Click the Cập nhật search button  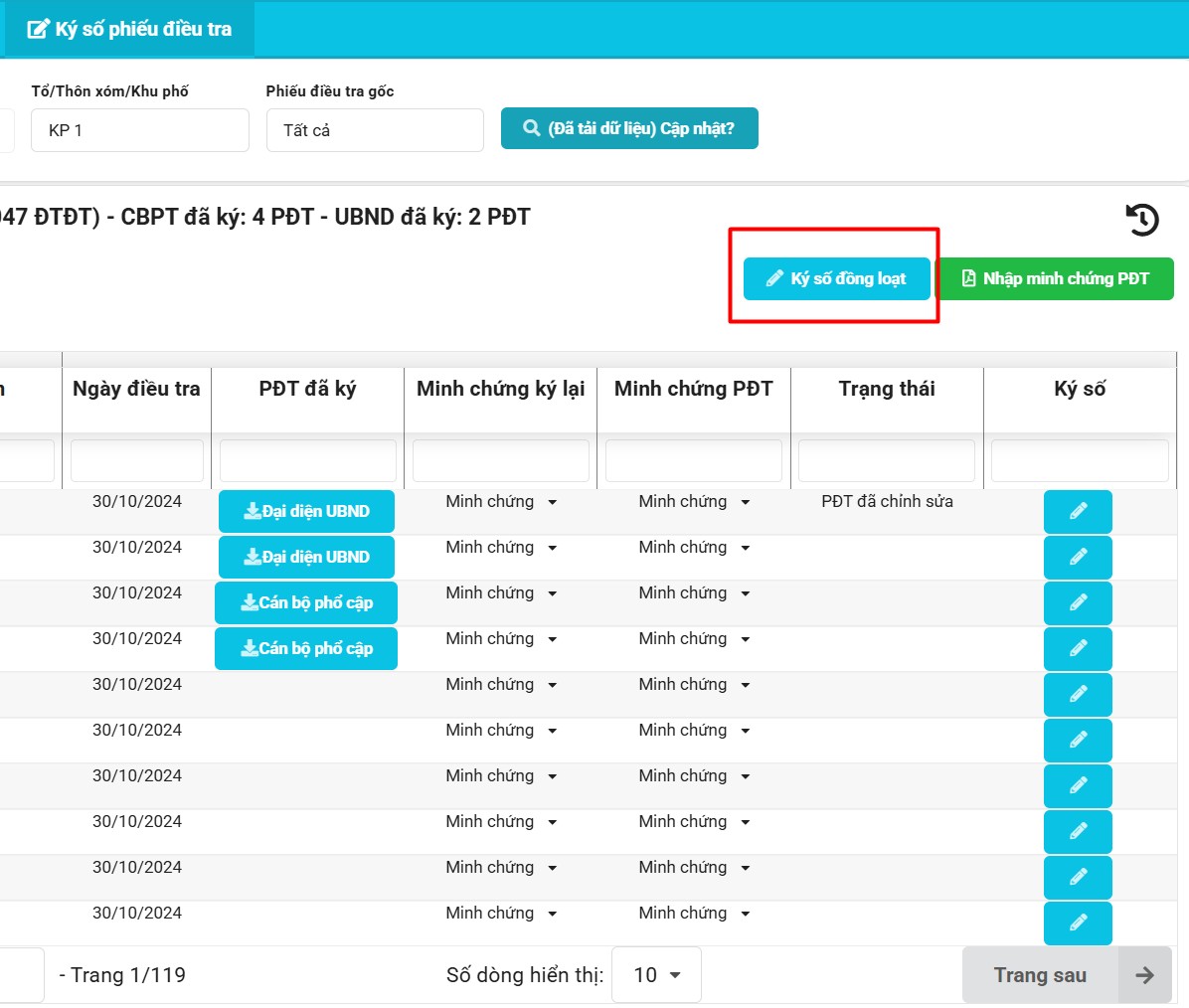tap(629, 128)
